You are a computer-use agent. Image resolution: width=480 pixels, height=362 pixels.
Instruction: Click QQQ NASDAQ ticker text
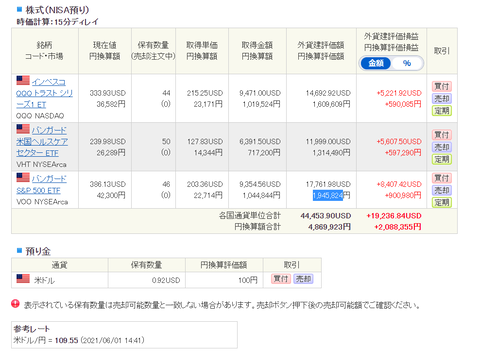[x=40, y=116]
